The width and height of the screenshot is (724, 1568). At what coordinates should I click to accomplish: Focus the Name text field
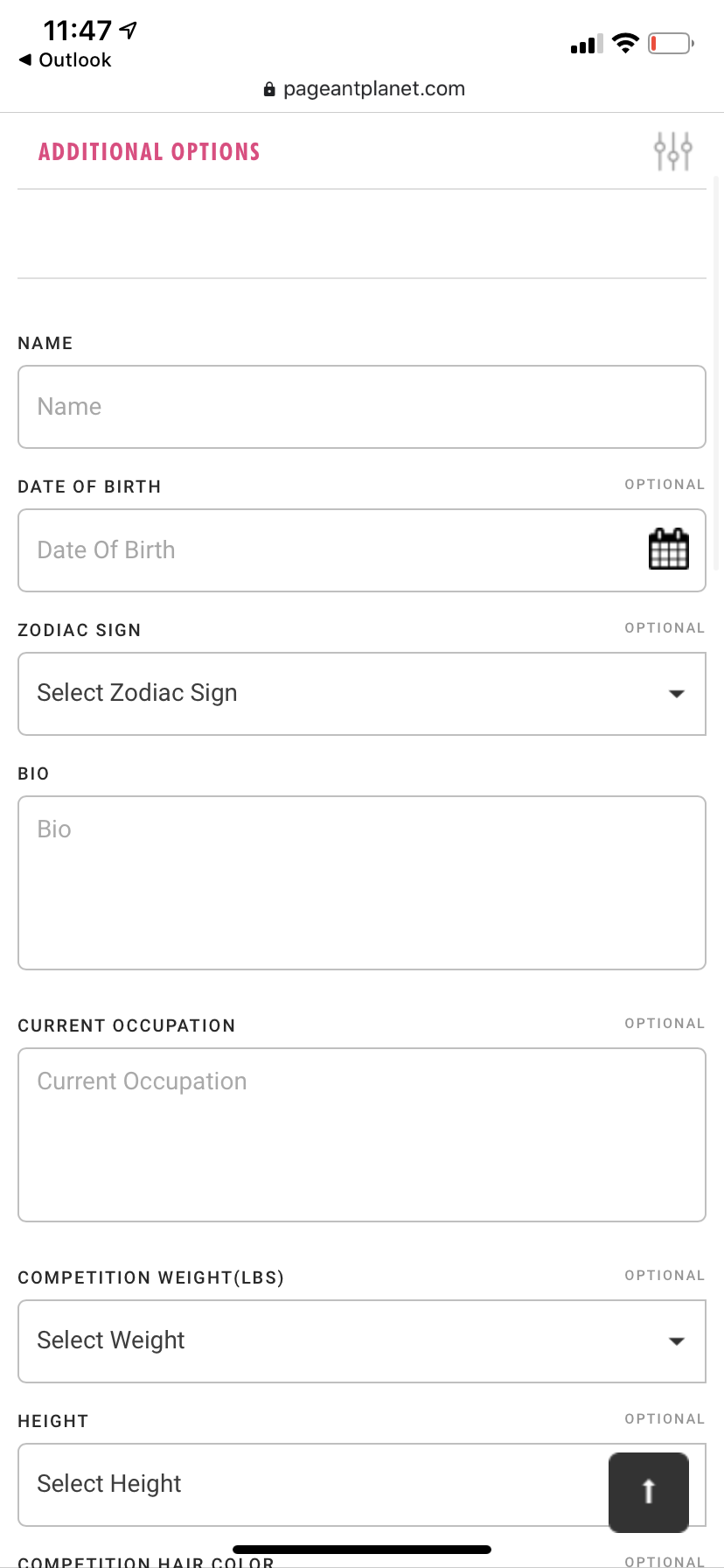(361, 407)
